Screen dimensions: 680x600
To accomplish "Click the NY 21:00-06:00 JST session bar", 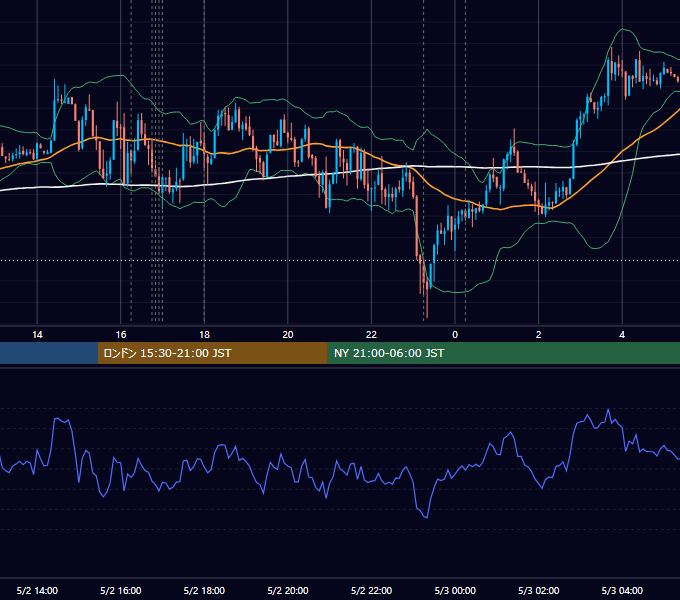I will [x=503, y=353].
